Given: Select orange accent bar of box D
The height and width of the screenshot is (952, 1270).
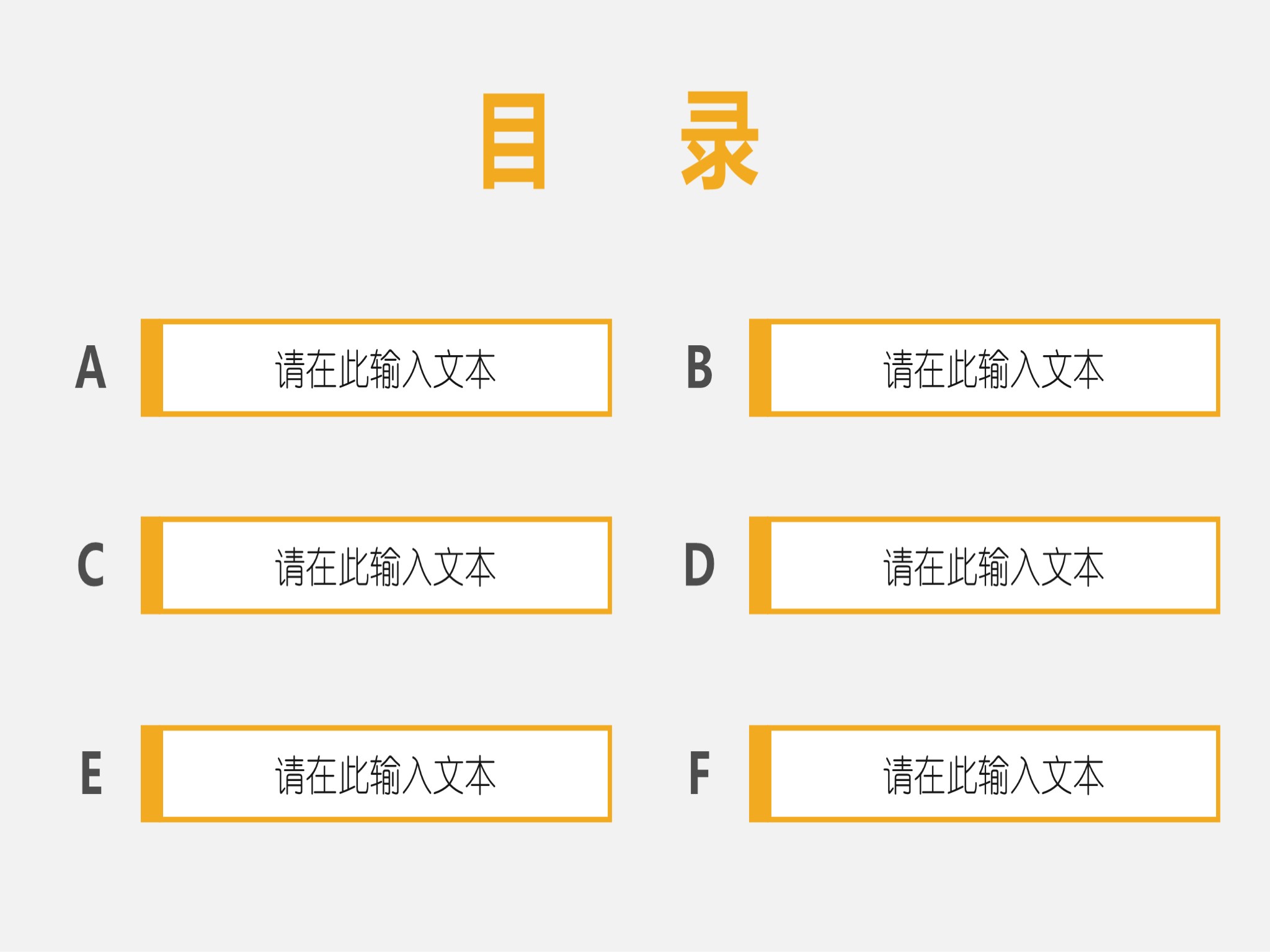Looking at the screenshot, I should (760, 565).
